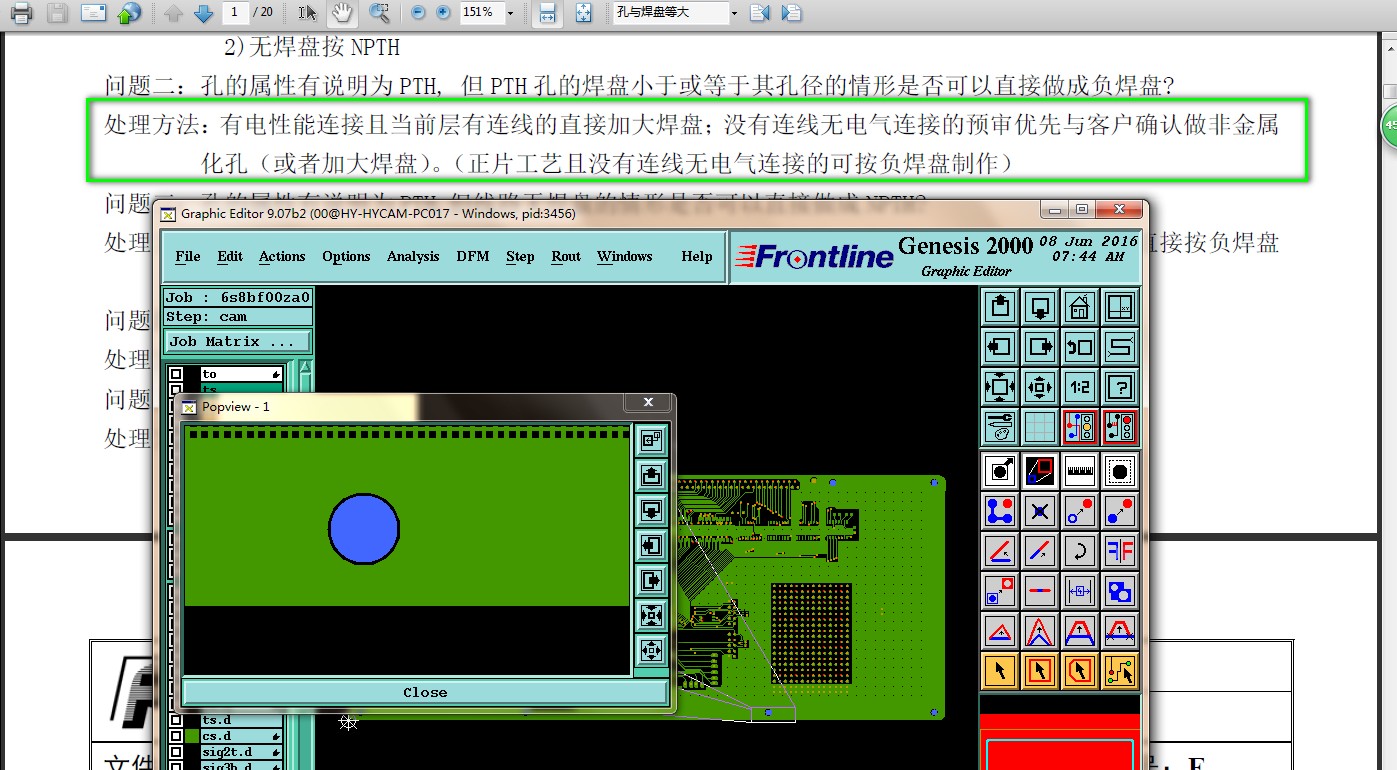The width and height of the screenshot is (1397, 770).
Task: Click the email envelope icon in PDF toolbar
Action: coord(93,13)
